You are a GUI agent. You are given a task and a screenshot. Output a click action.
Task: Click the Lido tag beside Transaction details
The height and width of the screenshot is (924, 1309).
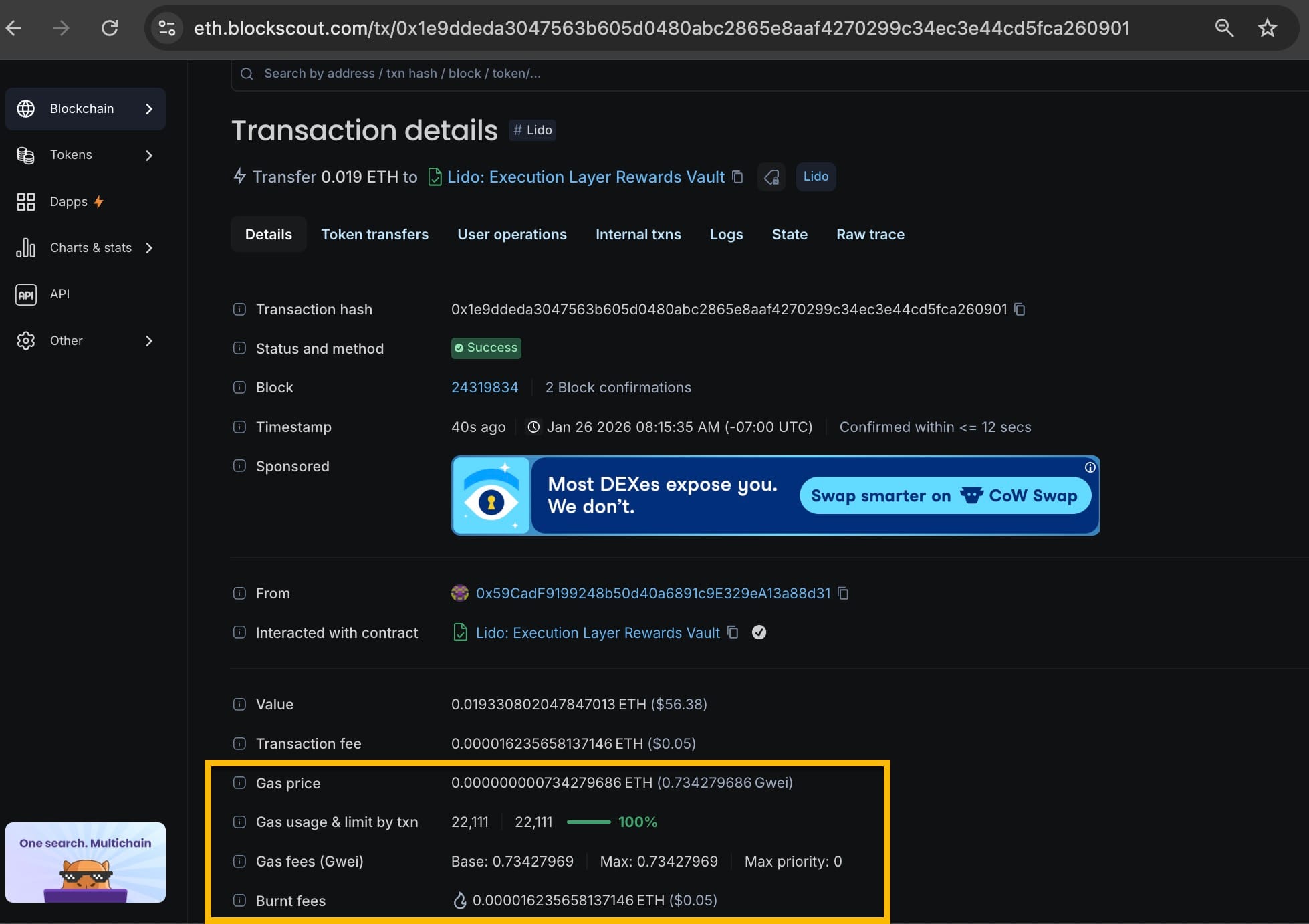click(x=532, y=130)
